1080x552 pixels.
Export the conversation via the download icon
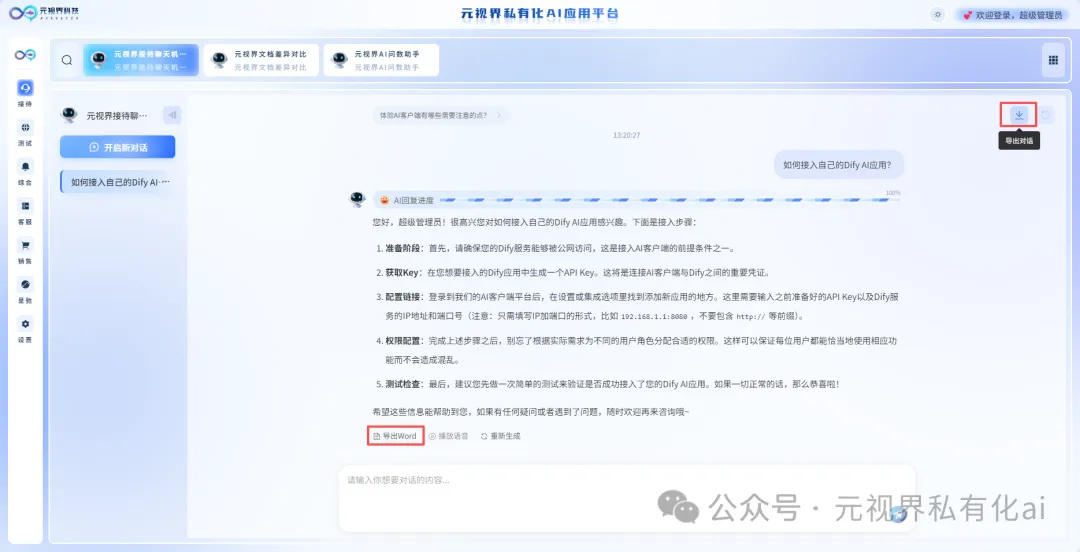coord(1019,114)
